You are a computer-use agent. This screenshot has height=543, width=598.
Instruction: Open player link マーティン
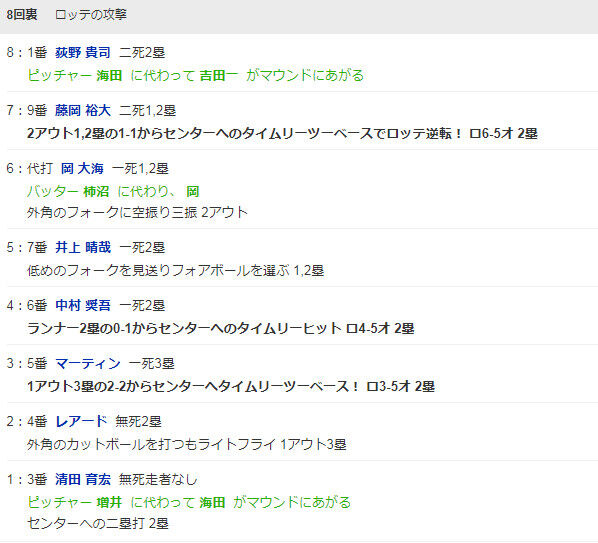(88, 363)
